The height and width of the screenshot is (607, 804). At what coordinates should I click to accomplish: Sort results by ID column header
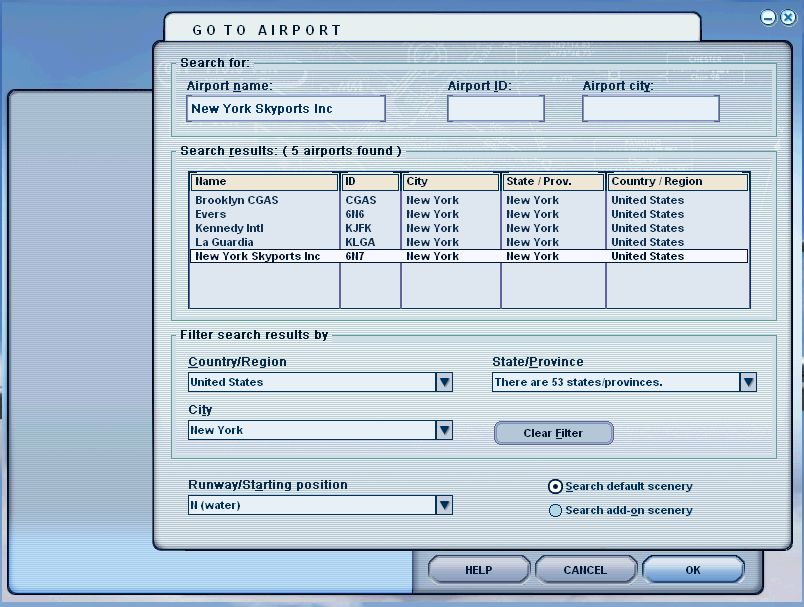tap(370, 182)
